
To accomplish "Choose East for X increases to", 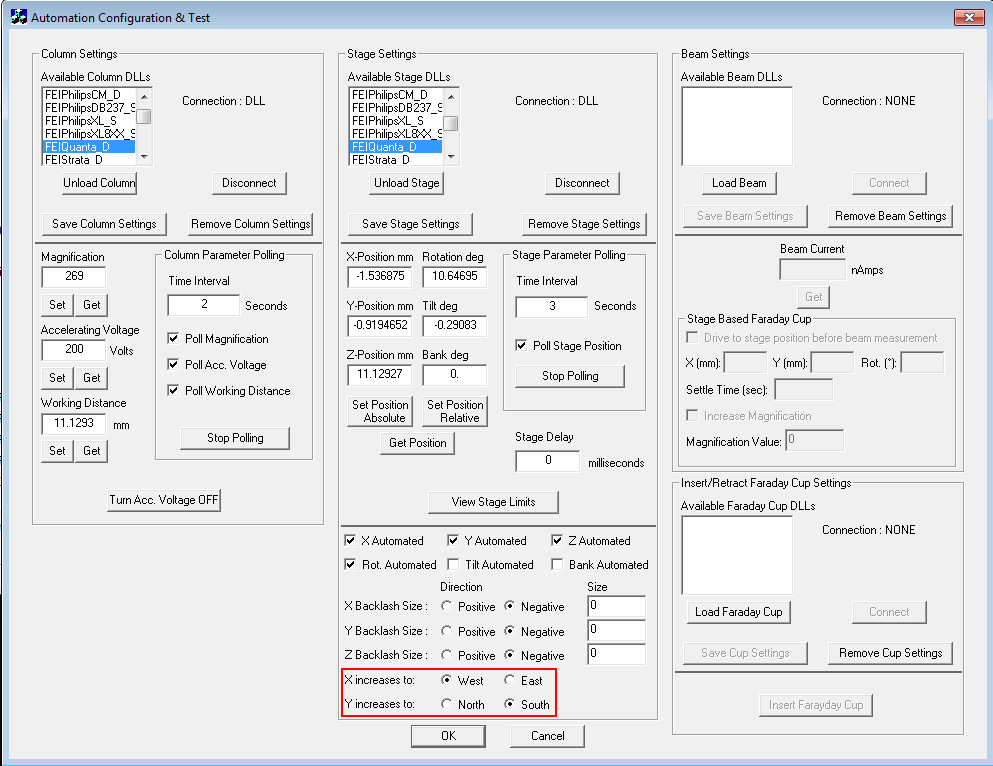I will point(510,681).
